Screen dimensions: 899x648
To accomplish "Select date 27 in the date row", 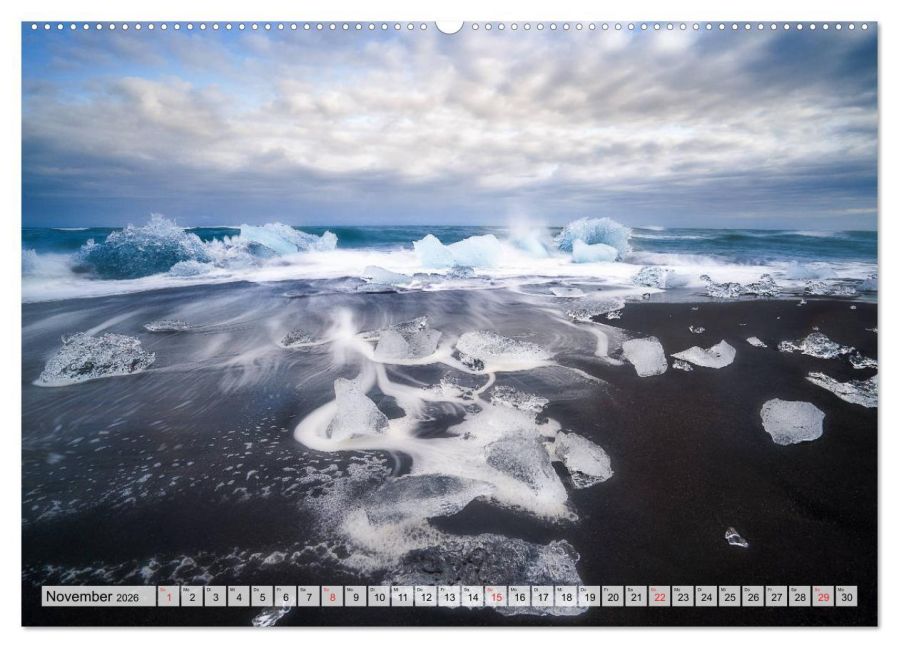I will pos(777,597).
